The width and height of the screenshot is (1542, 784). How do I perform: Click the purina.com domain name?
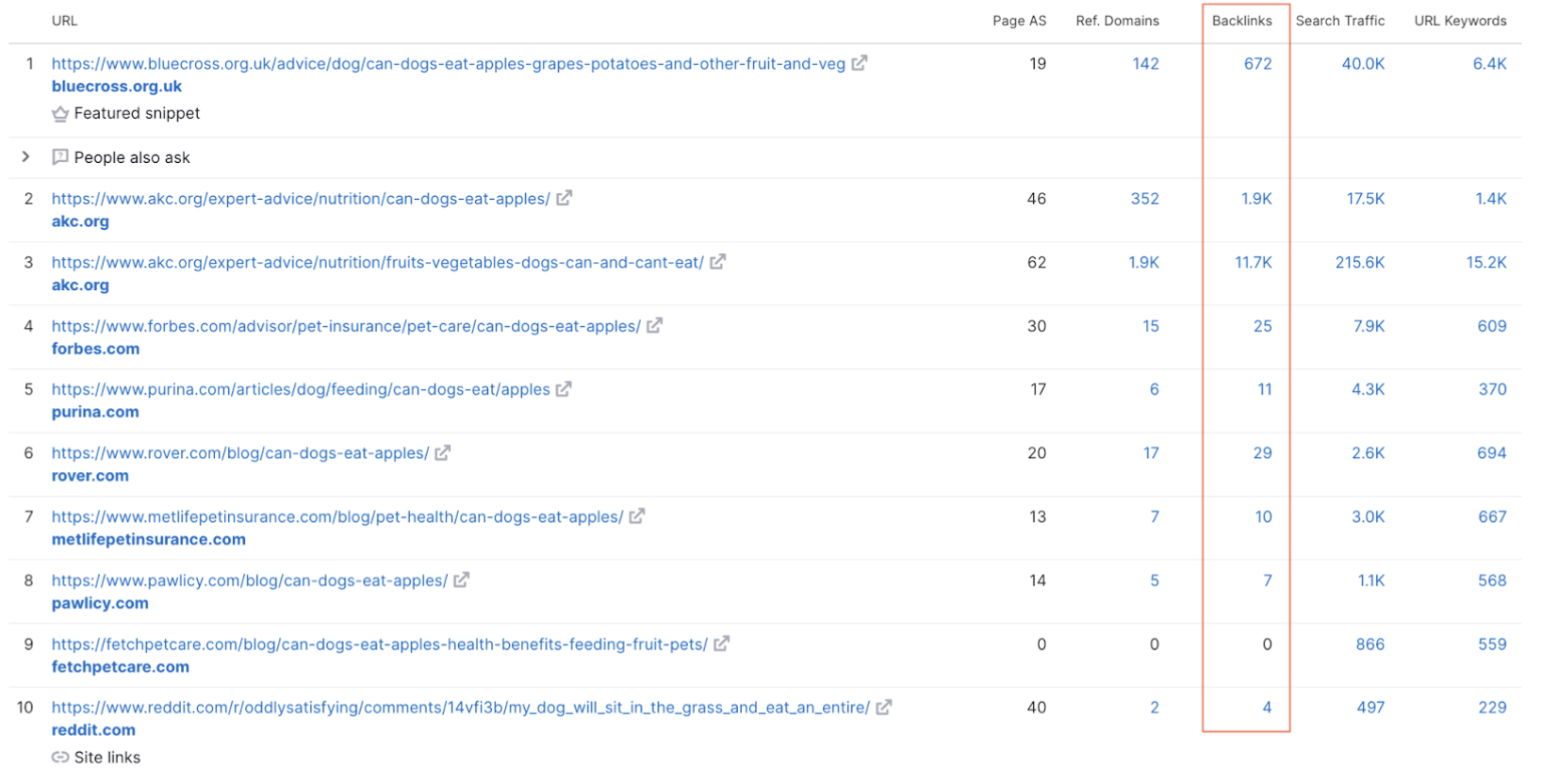pyautogui.click(x=95, y=413)
